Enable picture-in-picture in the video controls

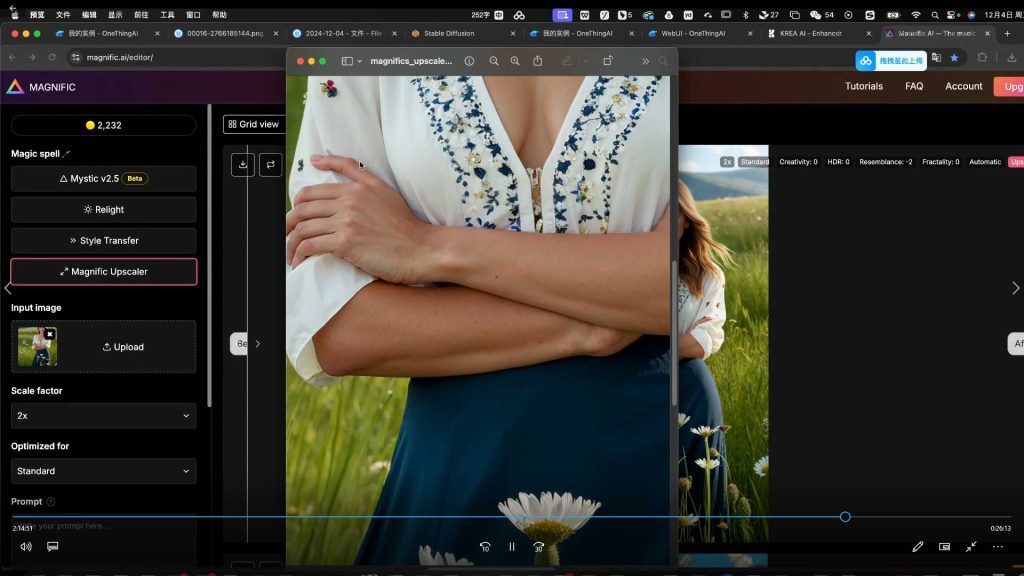pyautogui.click(x=944, y=547)
